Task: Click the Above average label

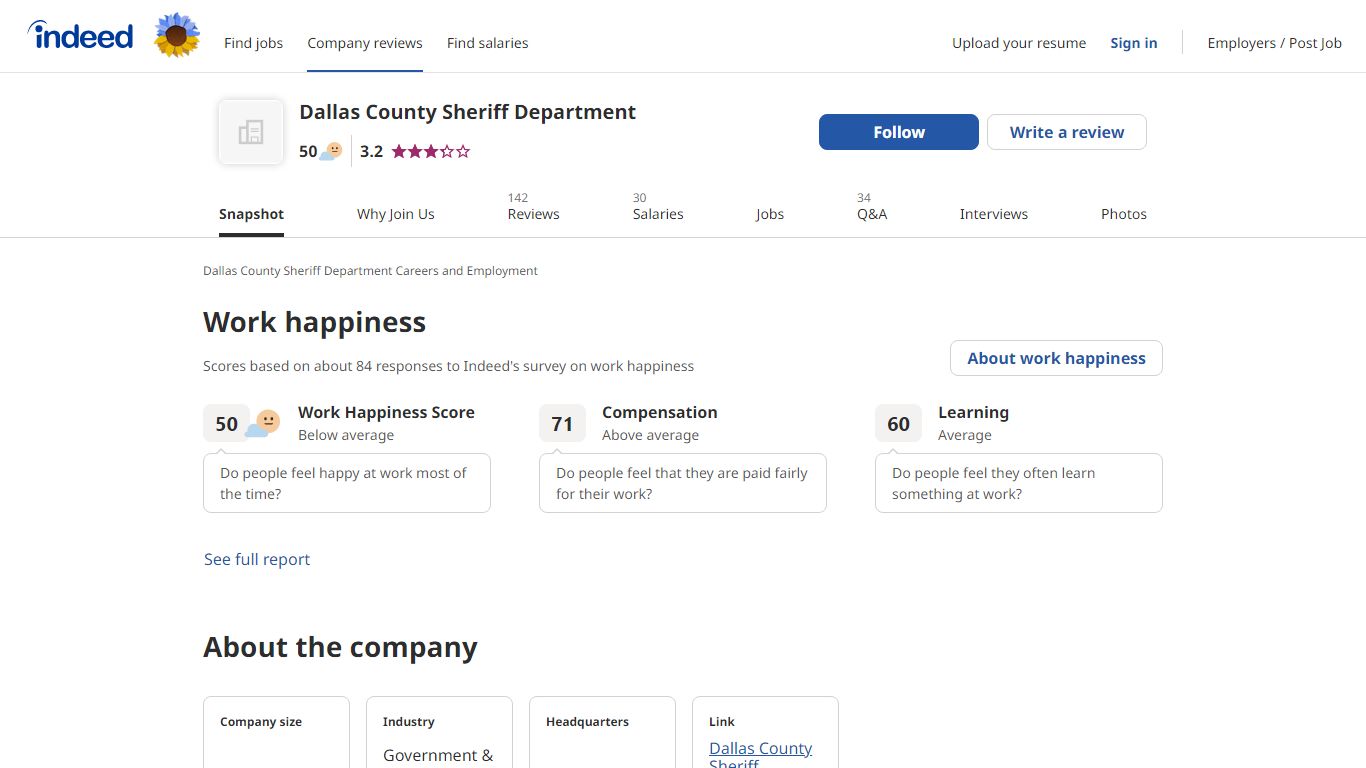Action: coord(650,435)
